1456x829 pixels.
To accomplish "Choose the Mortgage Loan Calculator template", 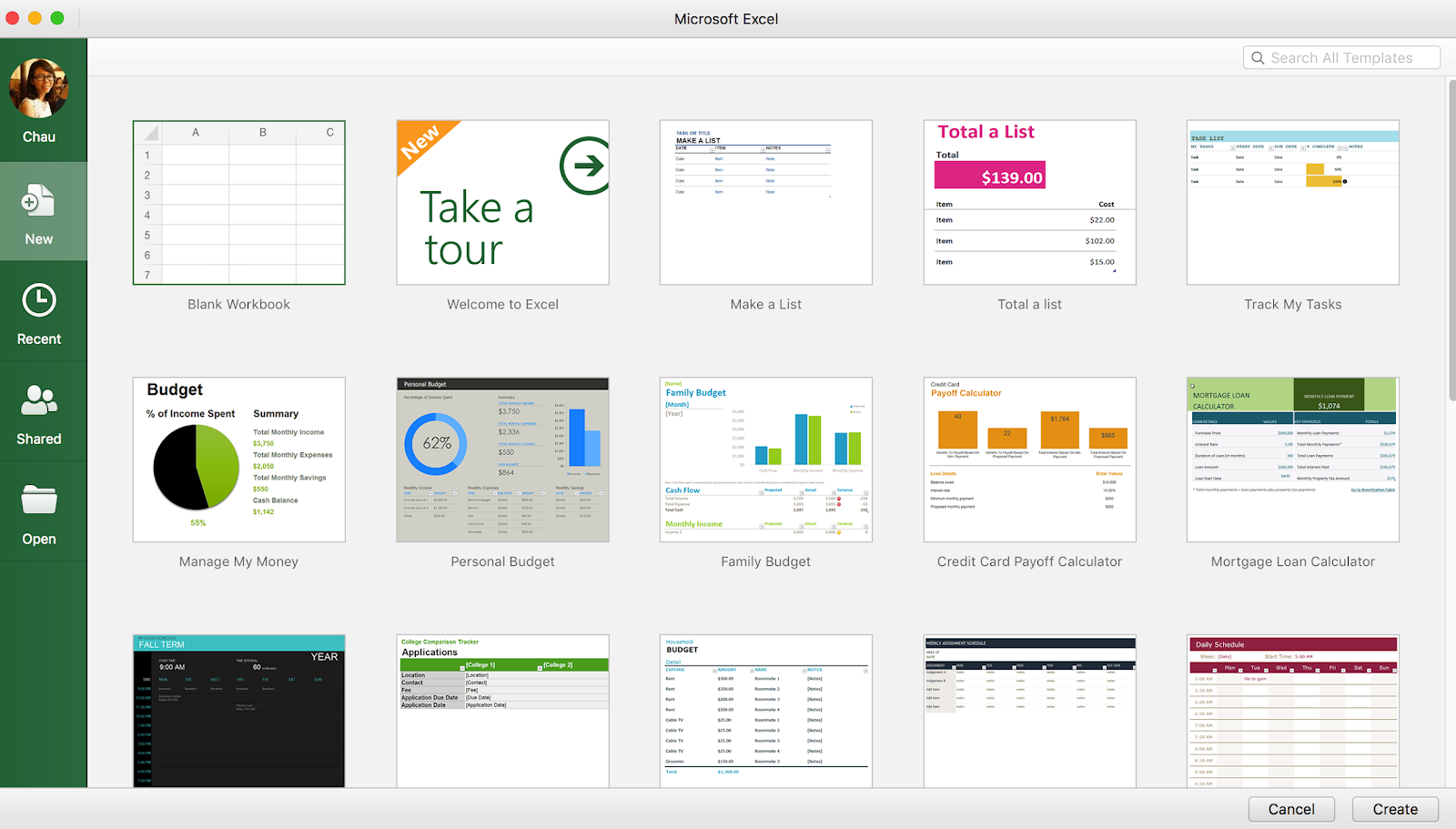I will click(x=1293, y=460).
